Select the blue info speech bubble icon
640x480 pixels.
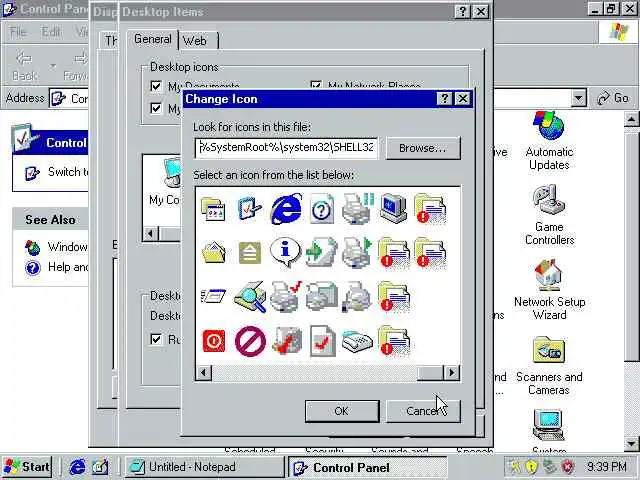285,252
